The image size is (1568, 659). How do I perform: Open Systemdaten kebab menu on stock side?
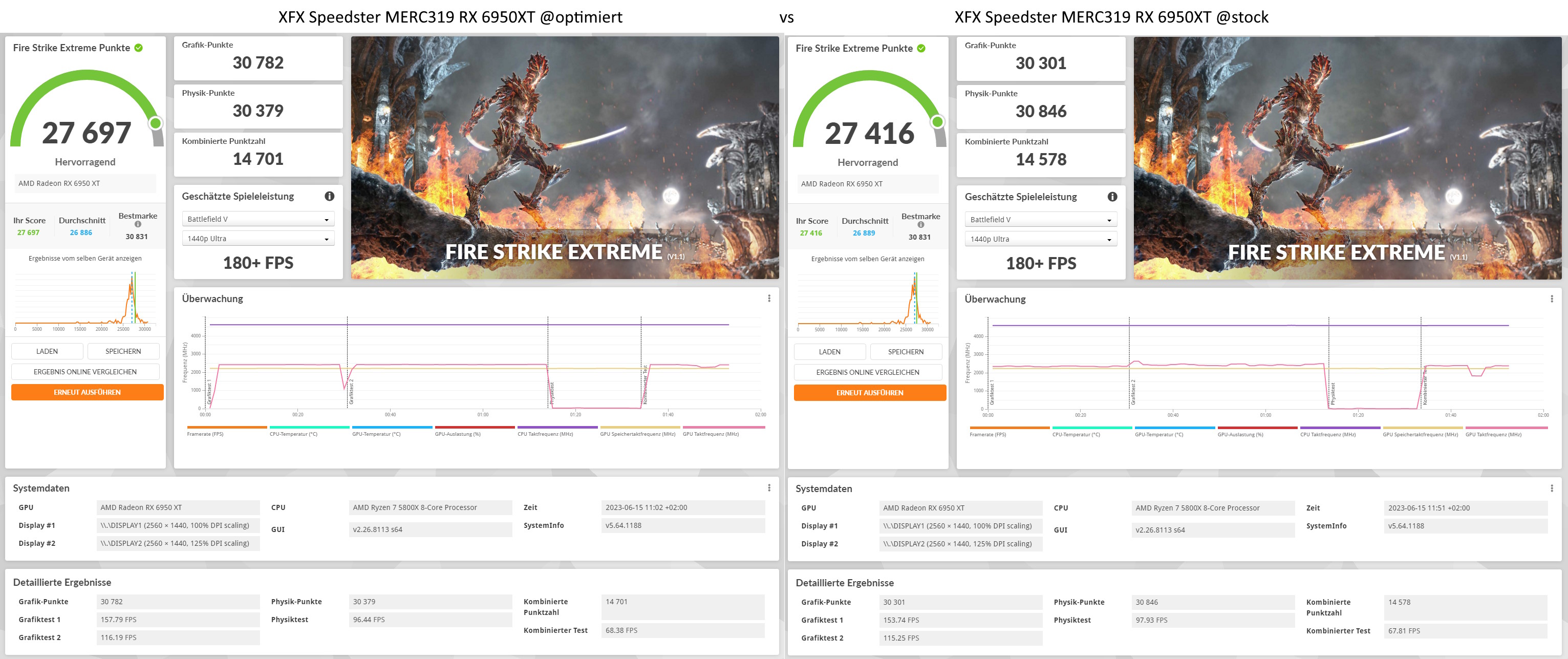[x=1552, y=488]
